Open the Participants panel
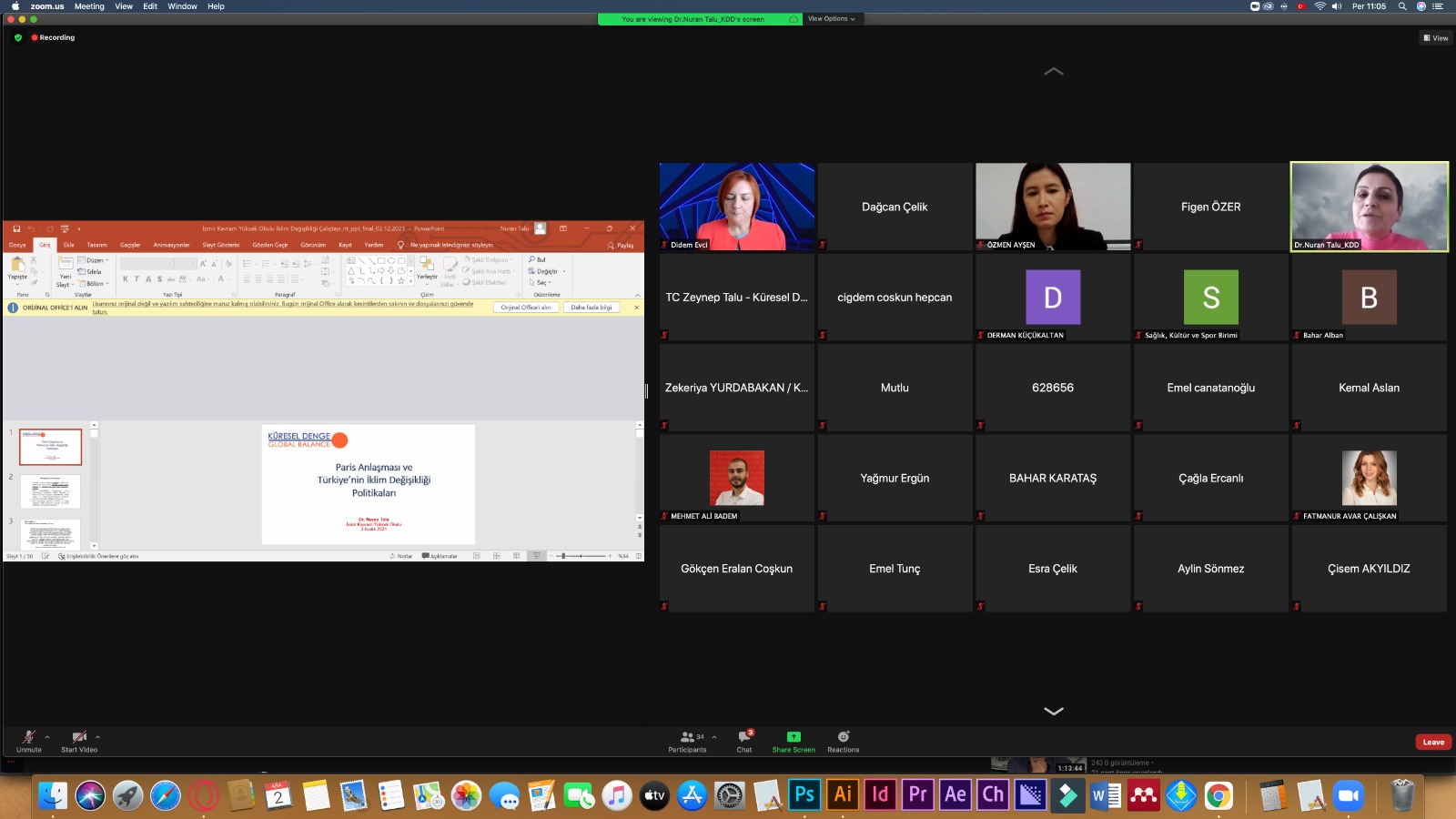The width and height of the screenshot is (1456, 819). [687, 742]
